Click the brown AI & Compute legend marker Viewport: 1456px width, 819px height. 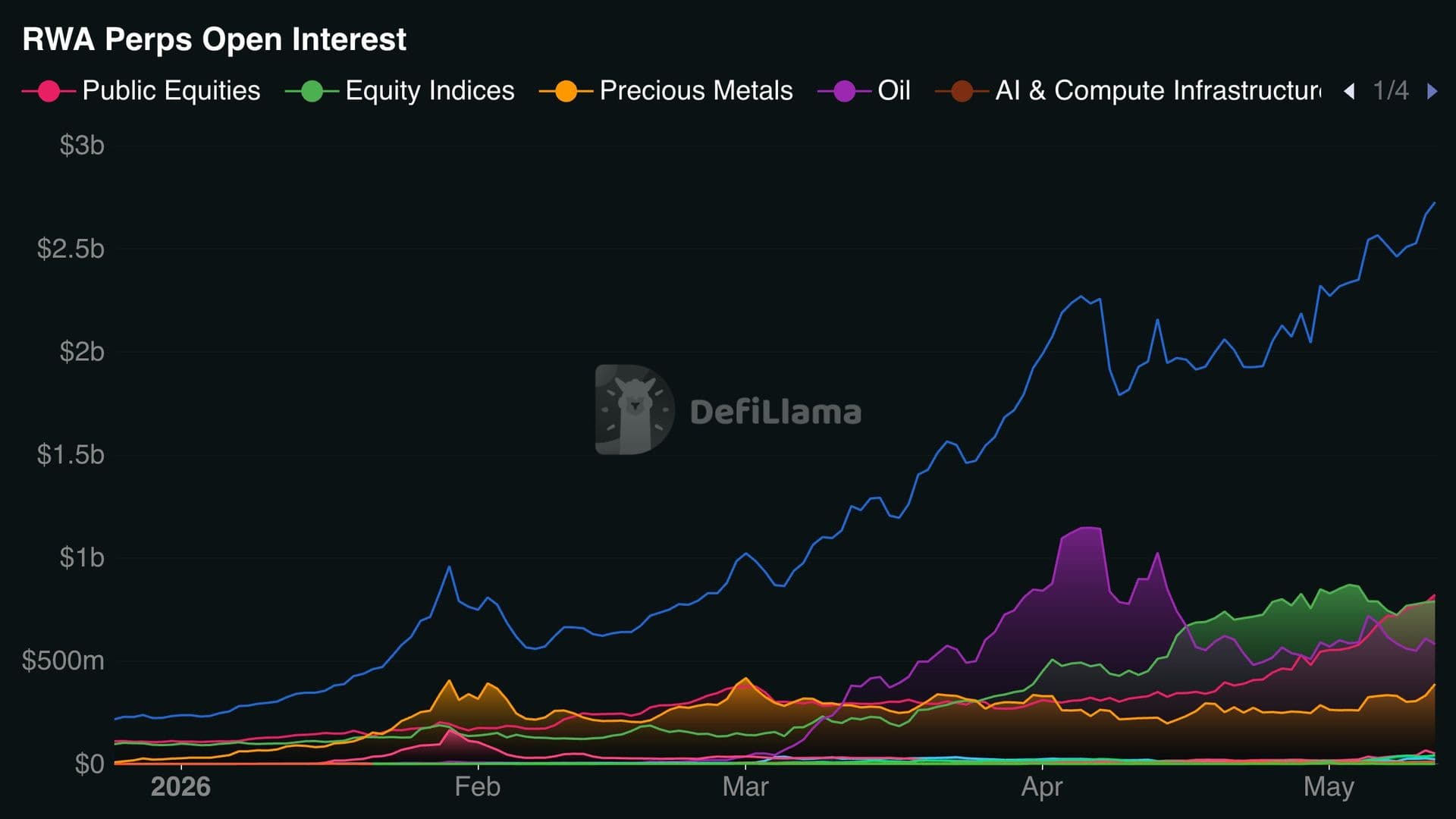click(962, 92)
